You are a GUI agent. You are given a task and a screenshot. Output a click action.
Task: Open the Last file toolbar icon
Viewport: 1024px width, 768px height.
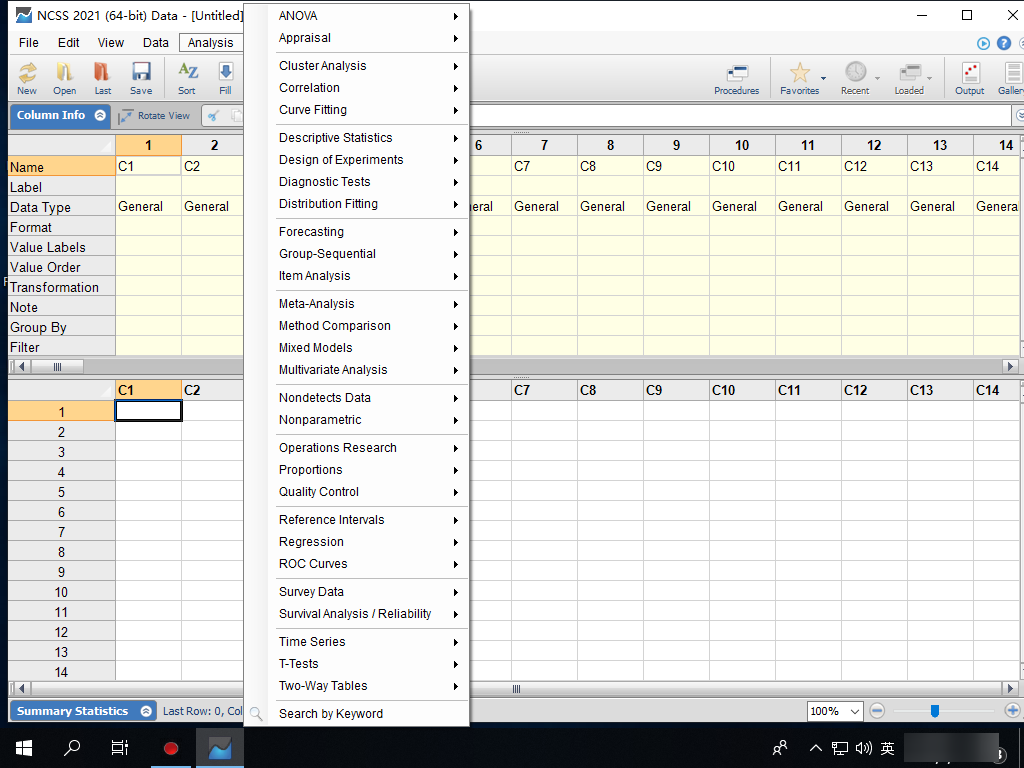click(103, 78)
